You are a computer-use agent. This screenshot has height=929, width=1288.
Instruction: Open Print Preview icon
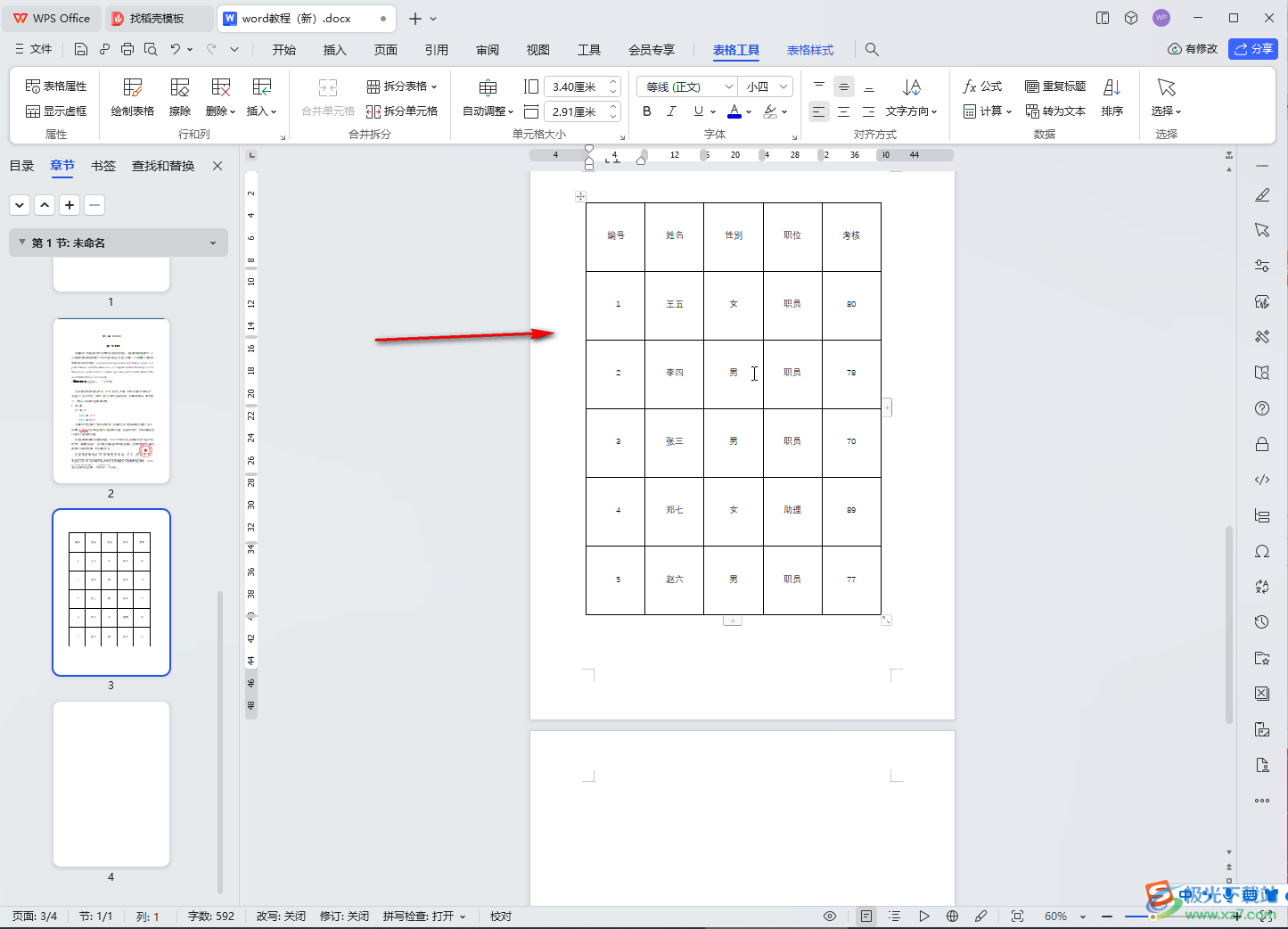click(x=151, y=49)
